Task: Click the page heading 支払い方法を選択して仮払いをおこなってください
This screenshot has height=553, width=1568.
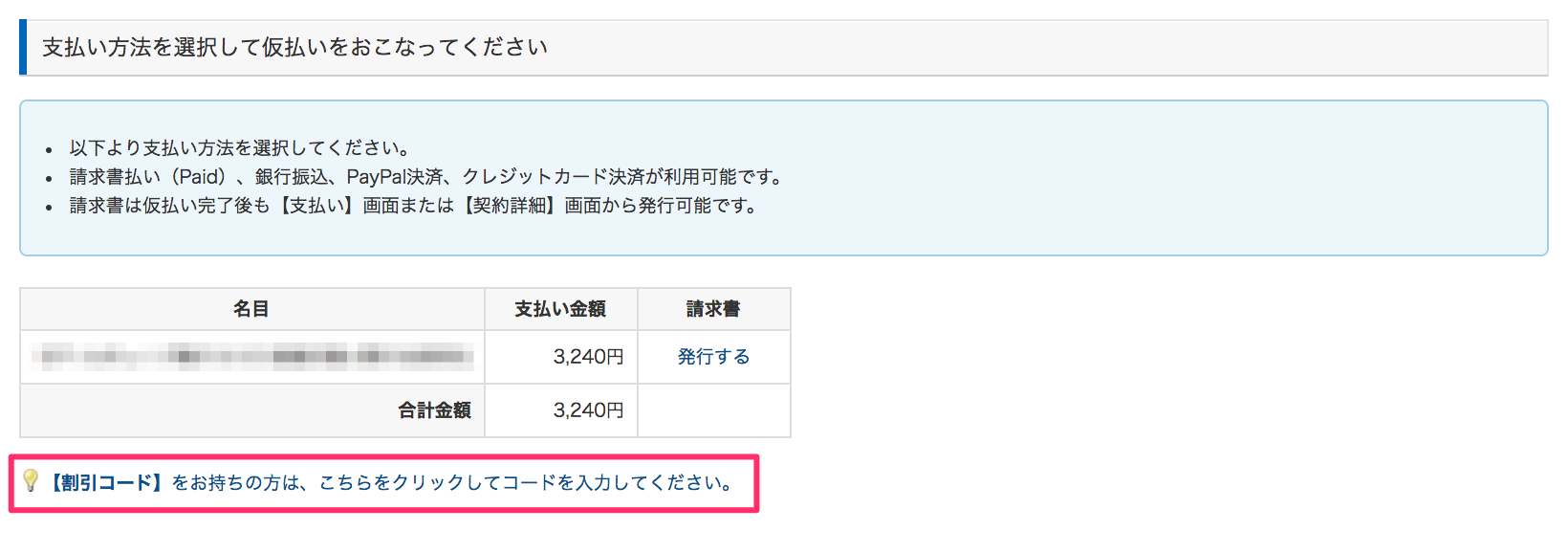Action: tap(294, 48)
